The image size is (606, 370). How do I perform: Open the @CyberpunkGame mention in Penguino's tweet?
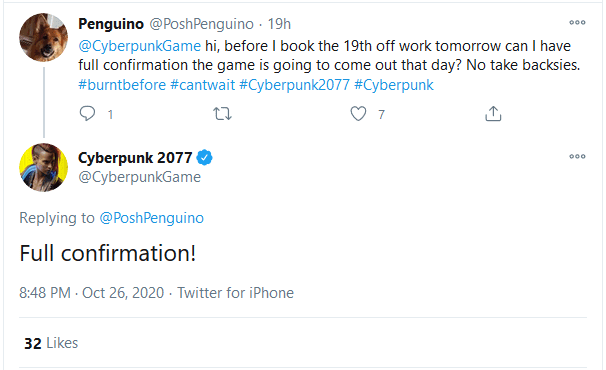tap(140, 46)
